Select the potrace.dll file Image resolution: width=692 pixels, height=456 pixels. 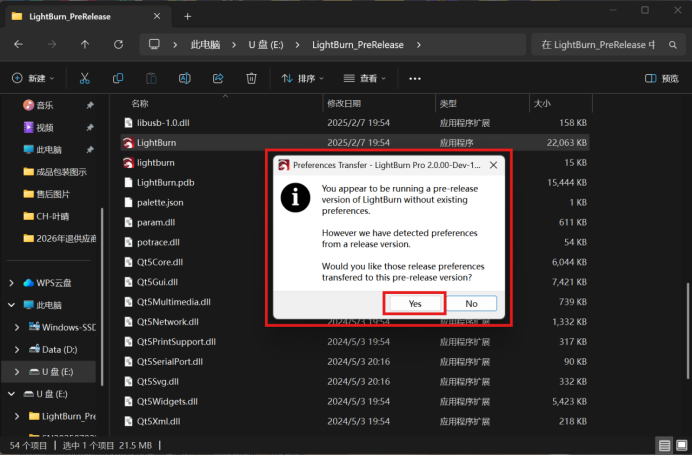(158, 242)
